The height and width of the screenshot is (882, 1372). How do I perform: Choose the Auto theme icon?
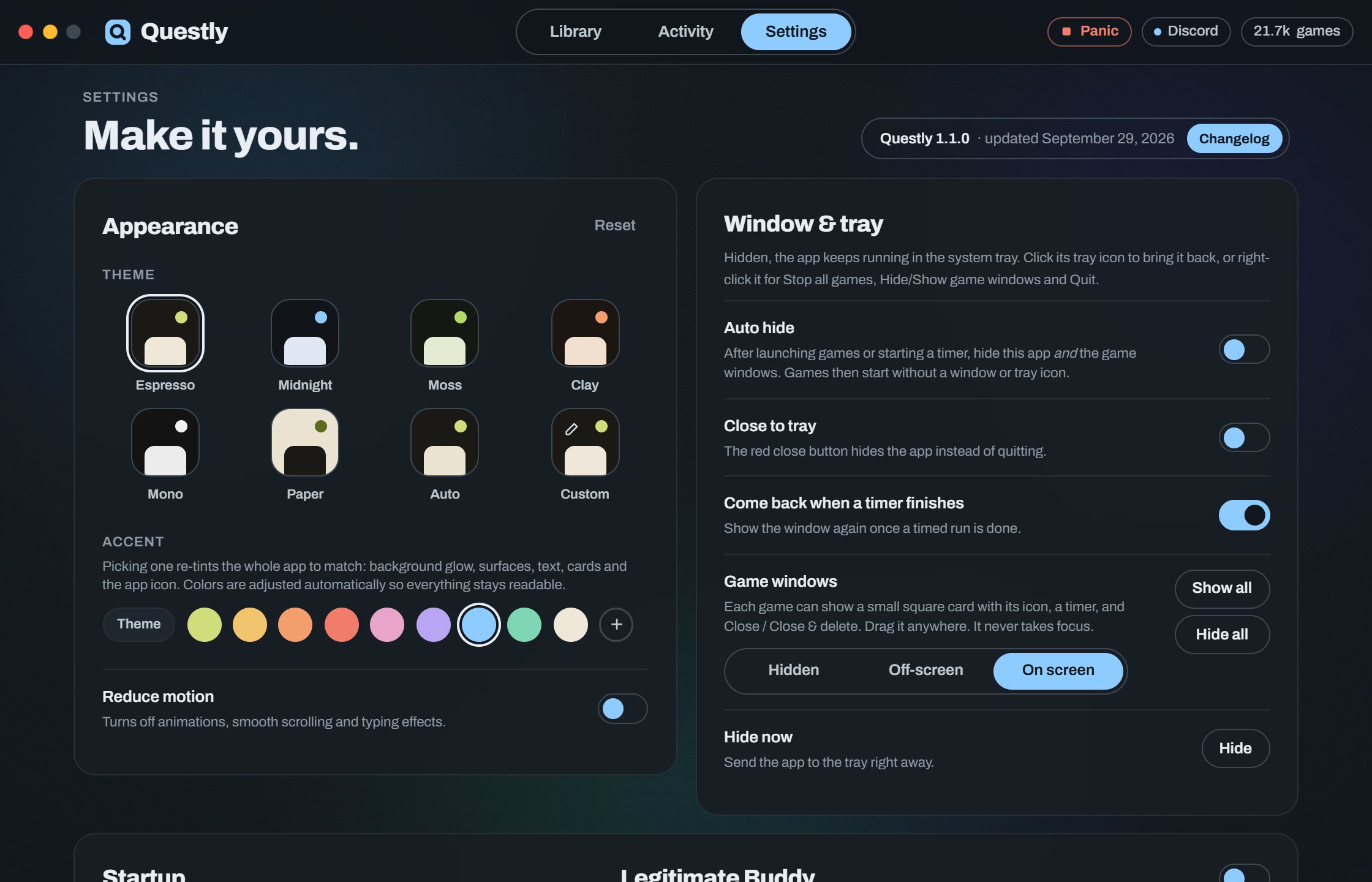coord(445,442)
